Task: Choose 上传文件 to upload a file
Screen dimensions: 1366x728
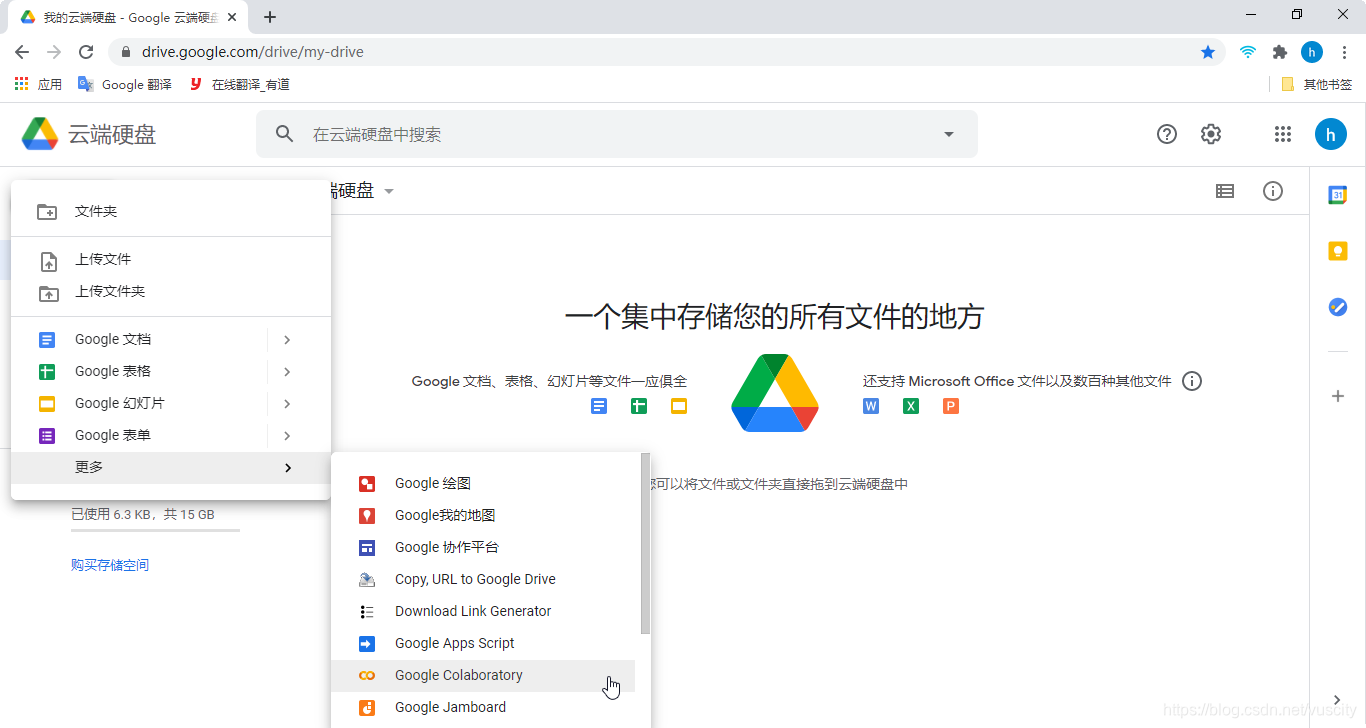Action: pos(171,259)
